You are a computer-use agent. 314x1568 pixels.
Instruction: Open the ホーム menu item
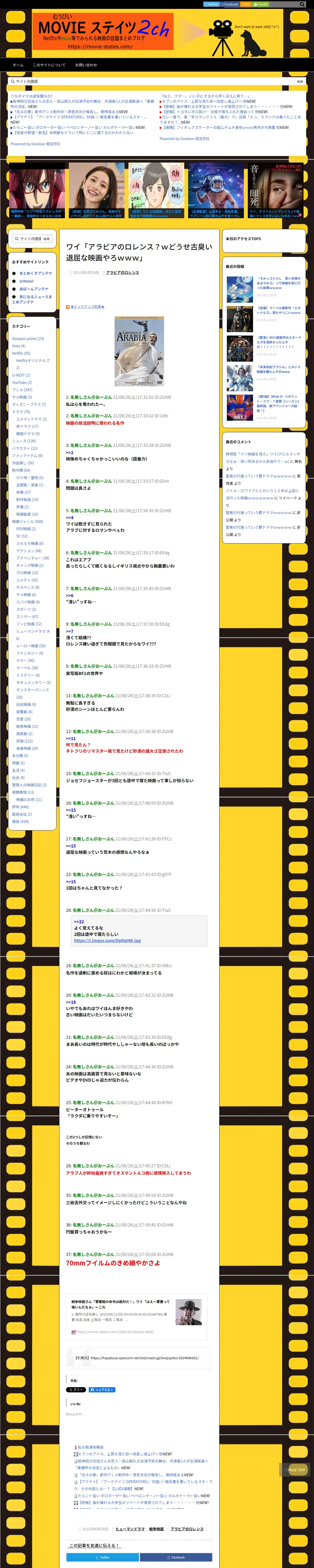coord(18,65)
